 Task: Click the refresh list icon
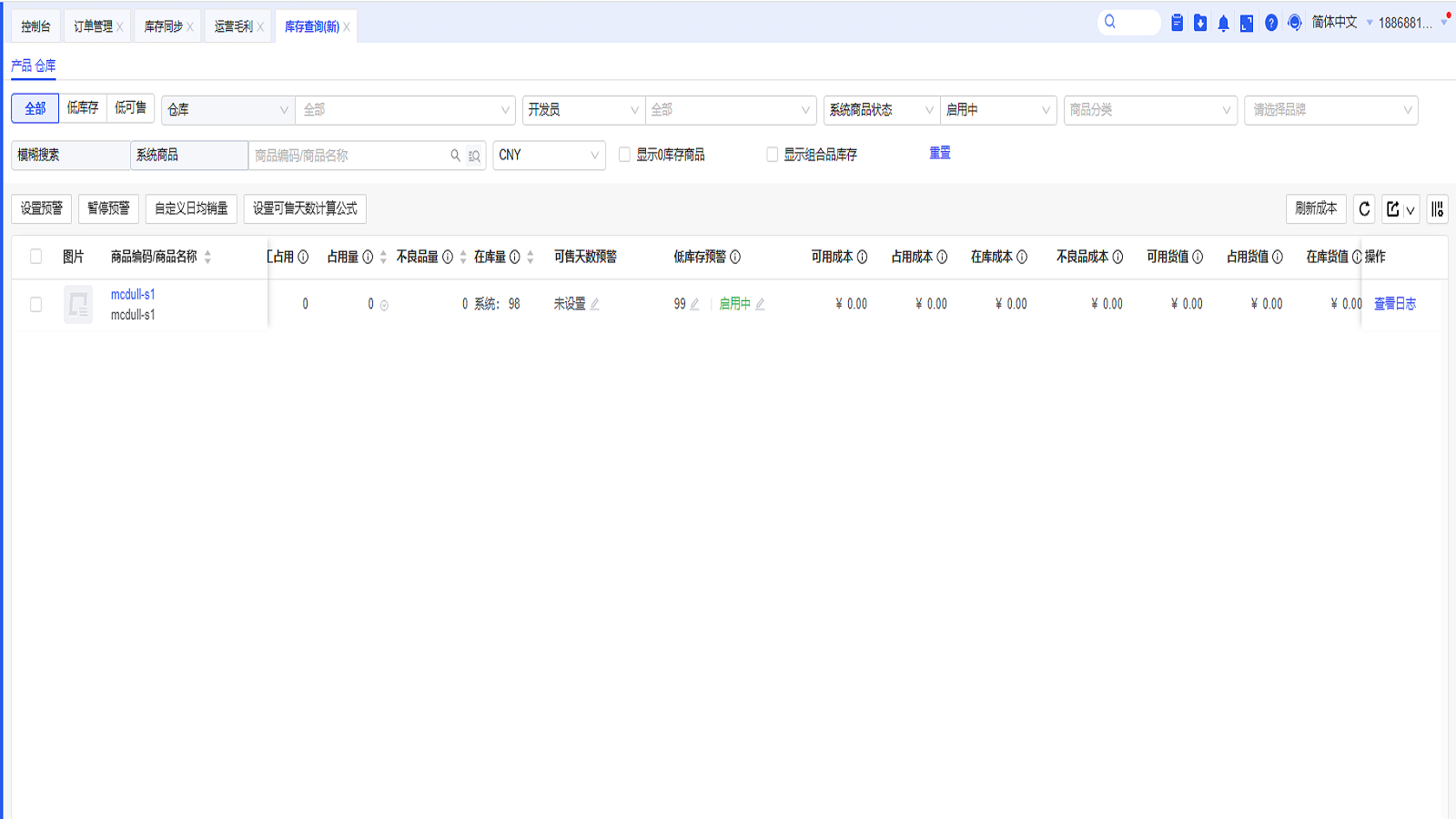tap(1364, 209)
